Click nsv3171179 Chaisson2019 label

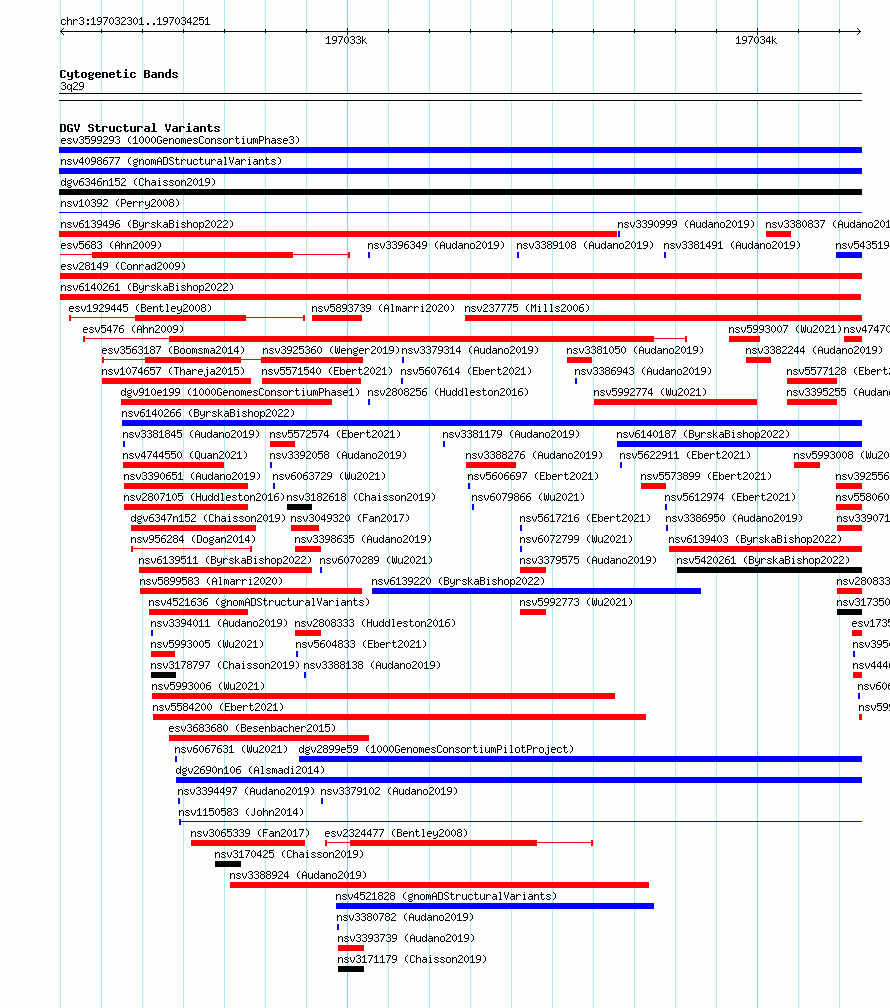(x=412, y=959)
